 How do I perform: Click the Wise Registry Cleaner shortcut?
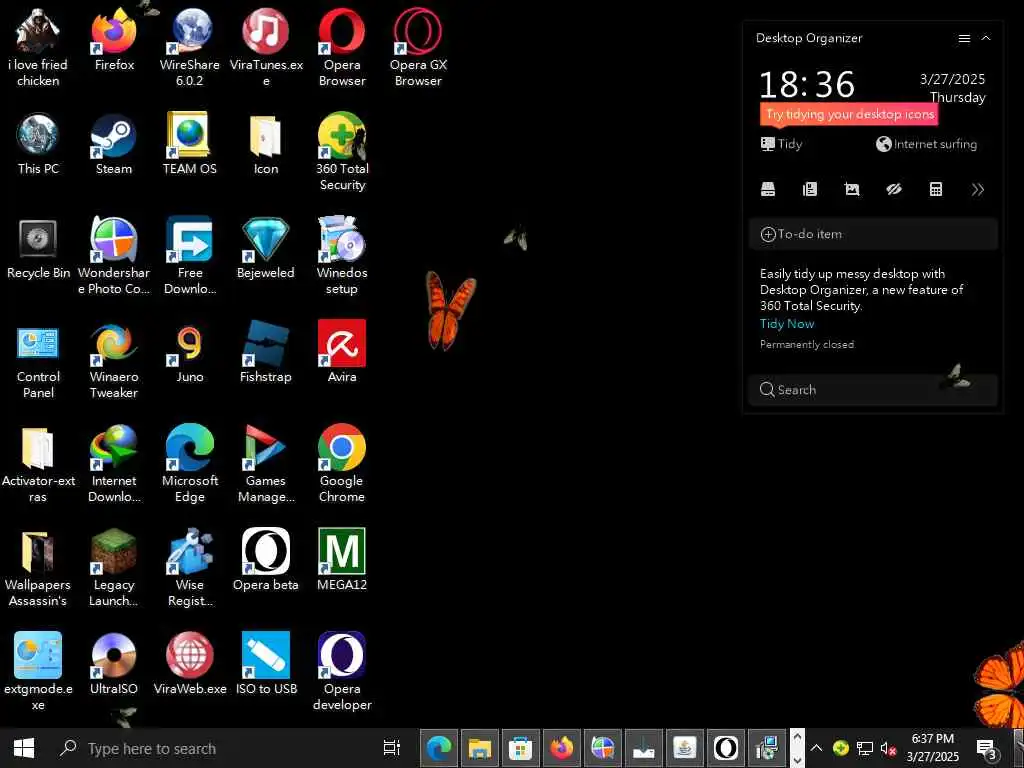(189, 568)
